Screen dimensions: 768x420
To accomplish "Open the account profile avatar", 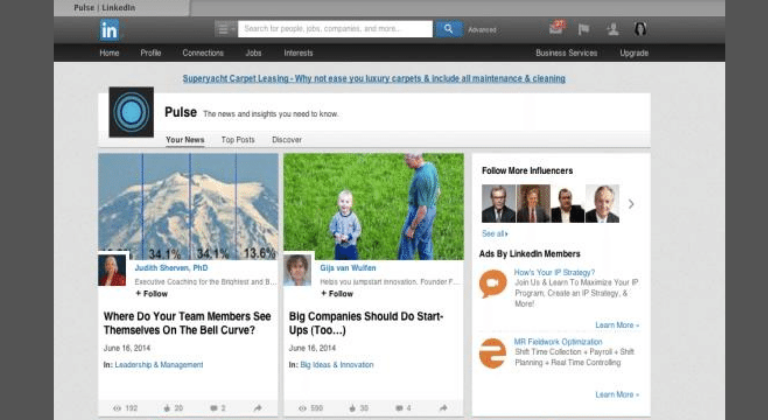I will tap(640, 29).
